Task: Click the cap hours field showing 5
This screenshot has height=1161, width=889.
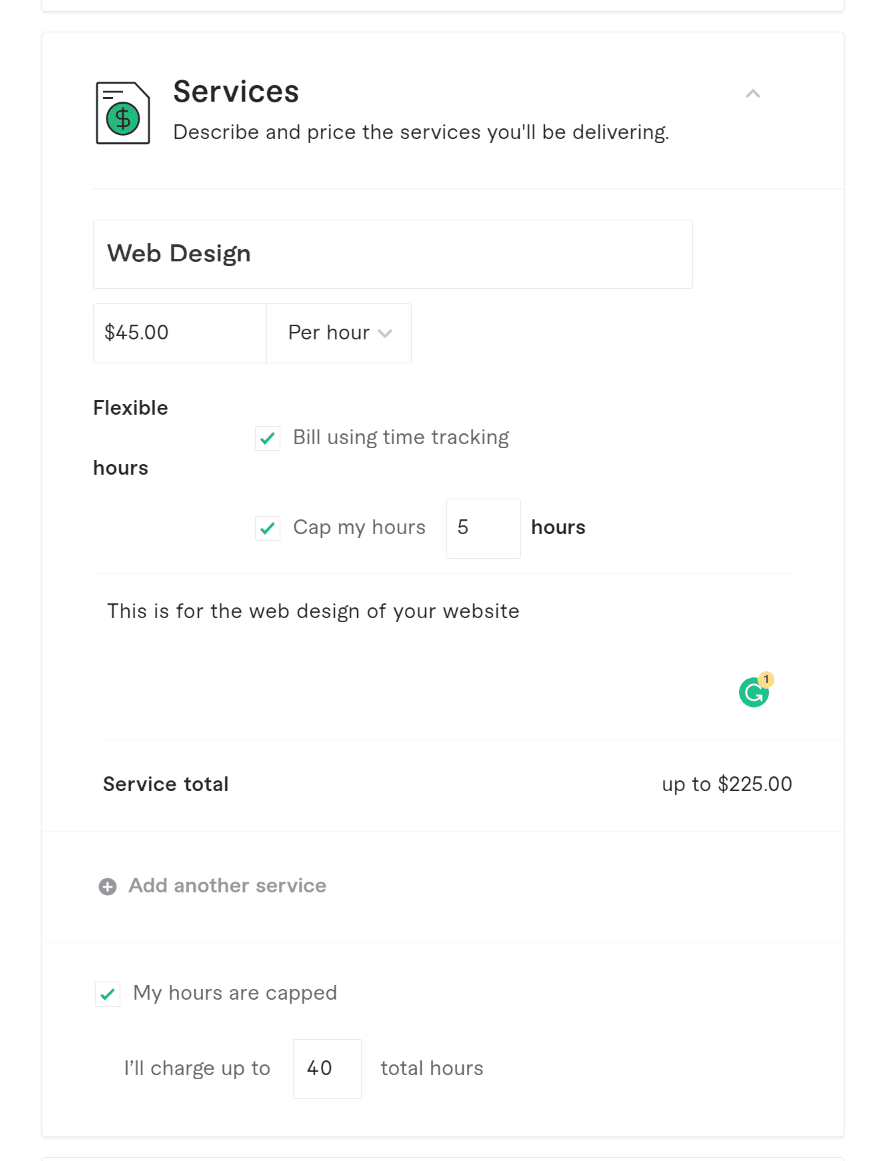Action: click(483, 528)
